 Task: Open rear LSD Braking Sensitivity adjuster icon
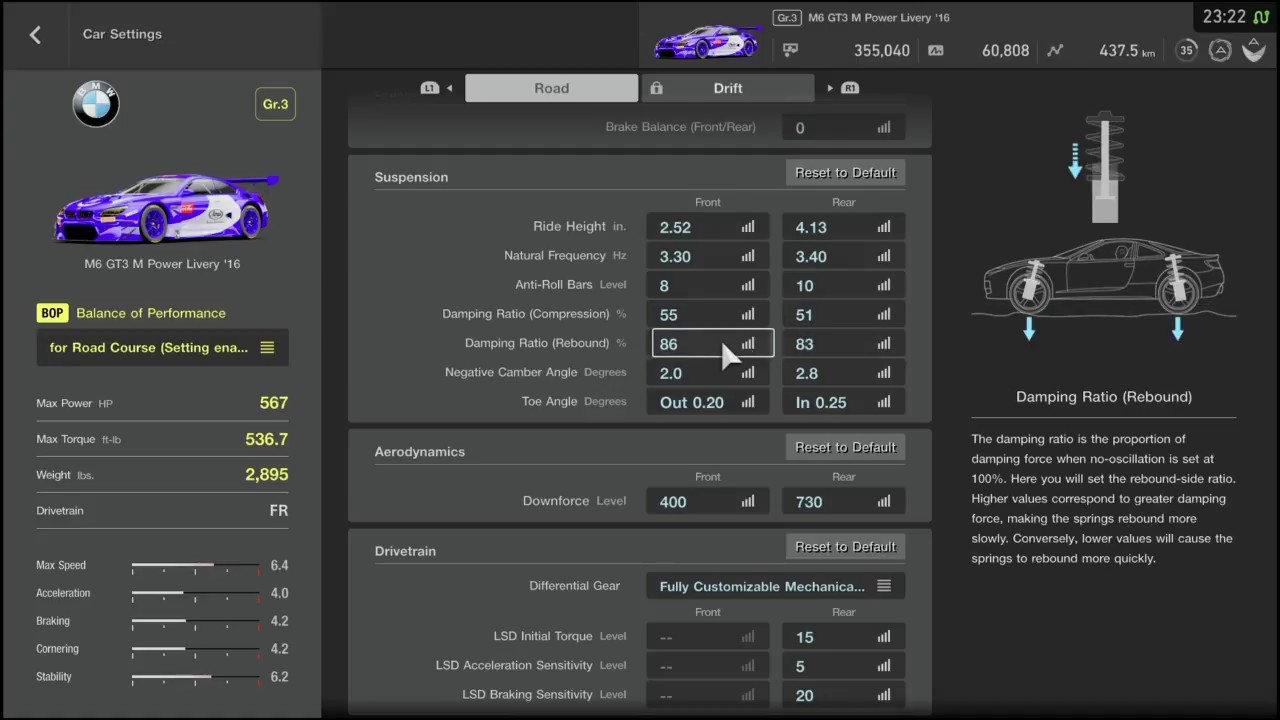[x=884, y=695]
